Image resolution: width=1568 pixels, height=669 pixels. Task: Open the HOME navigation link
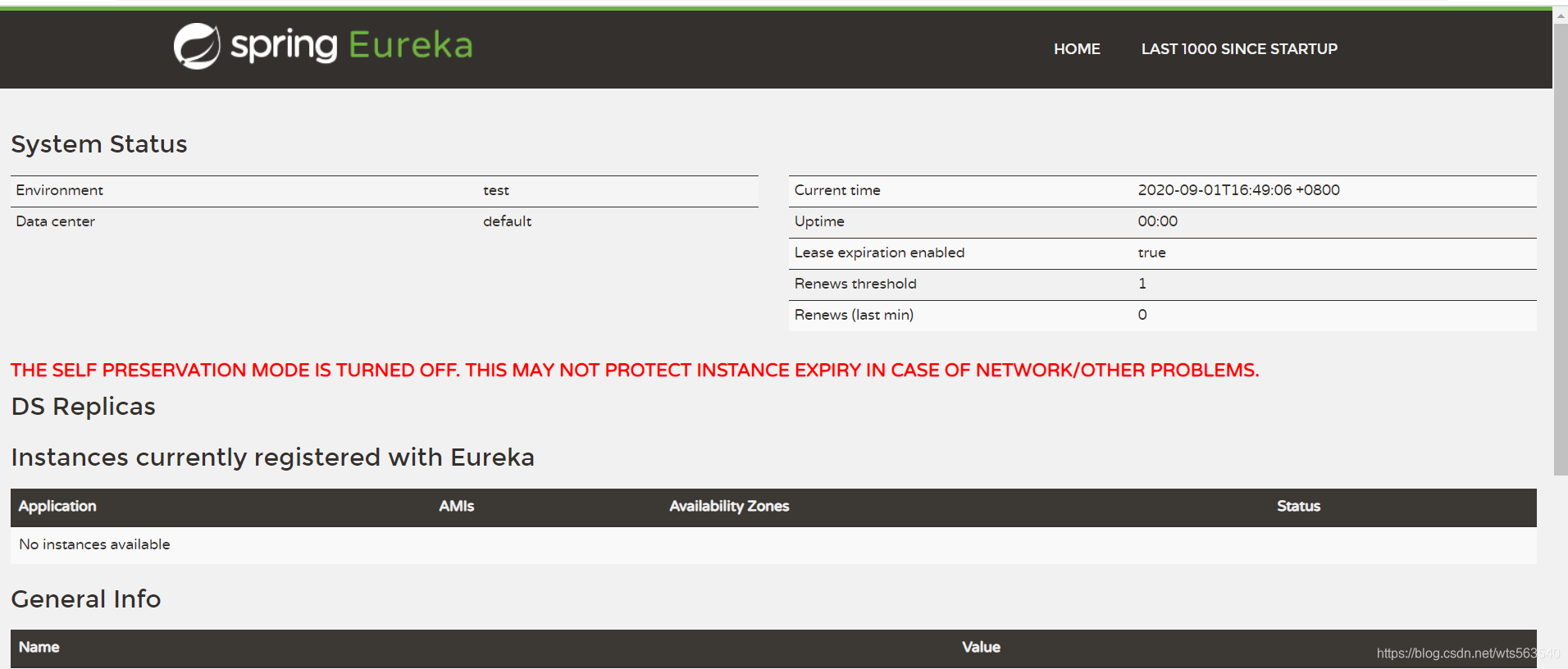tap(1077, 49)
